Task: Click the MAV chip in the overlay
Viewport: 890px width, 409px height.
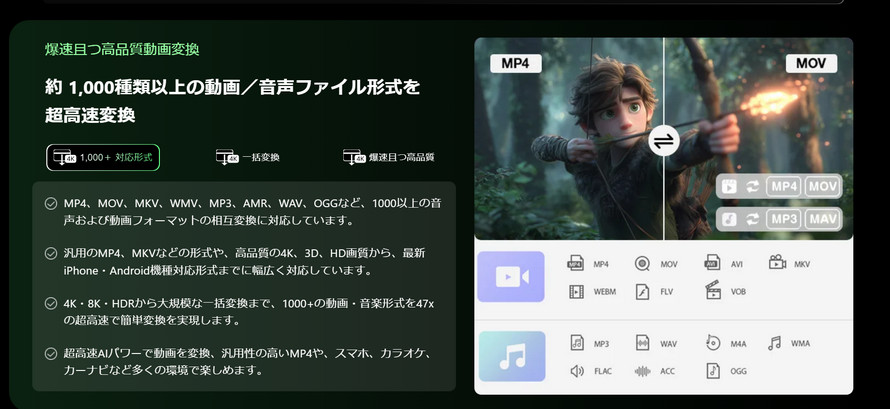Action: pyautogui.click(x=822, y=220)
